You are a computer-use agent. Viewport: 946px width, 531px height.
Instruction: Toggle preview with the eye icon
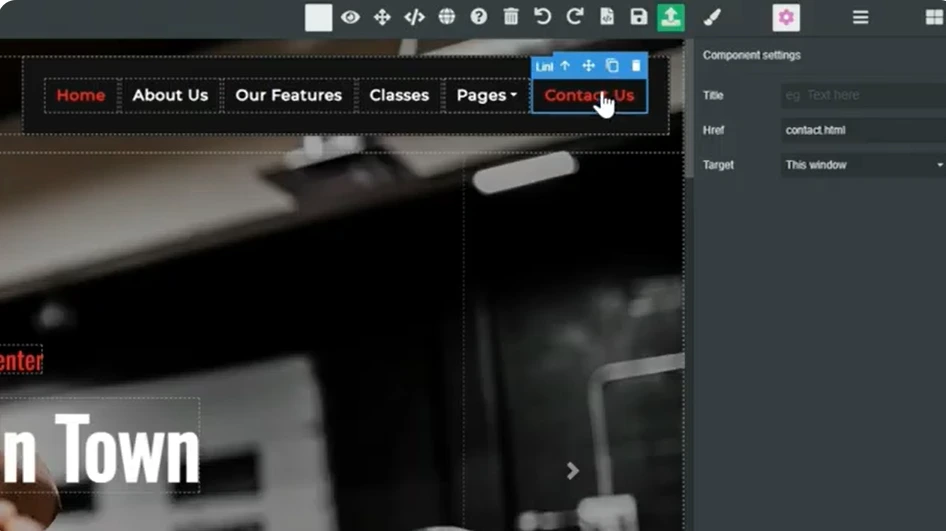(350, 17)
